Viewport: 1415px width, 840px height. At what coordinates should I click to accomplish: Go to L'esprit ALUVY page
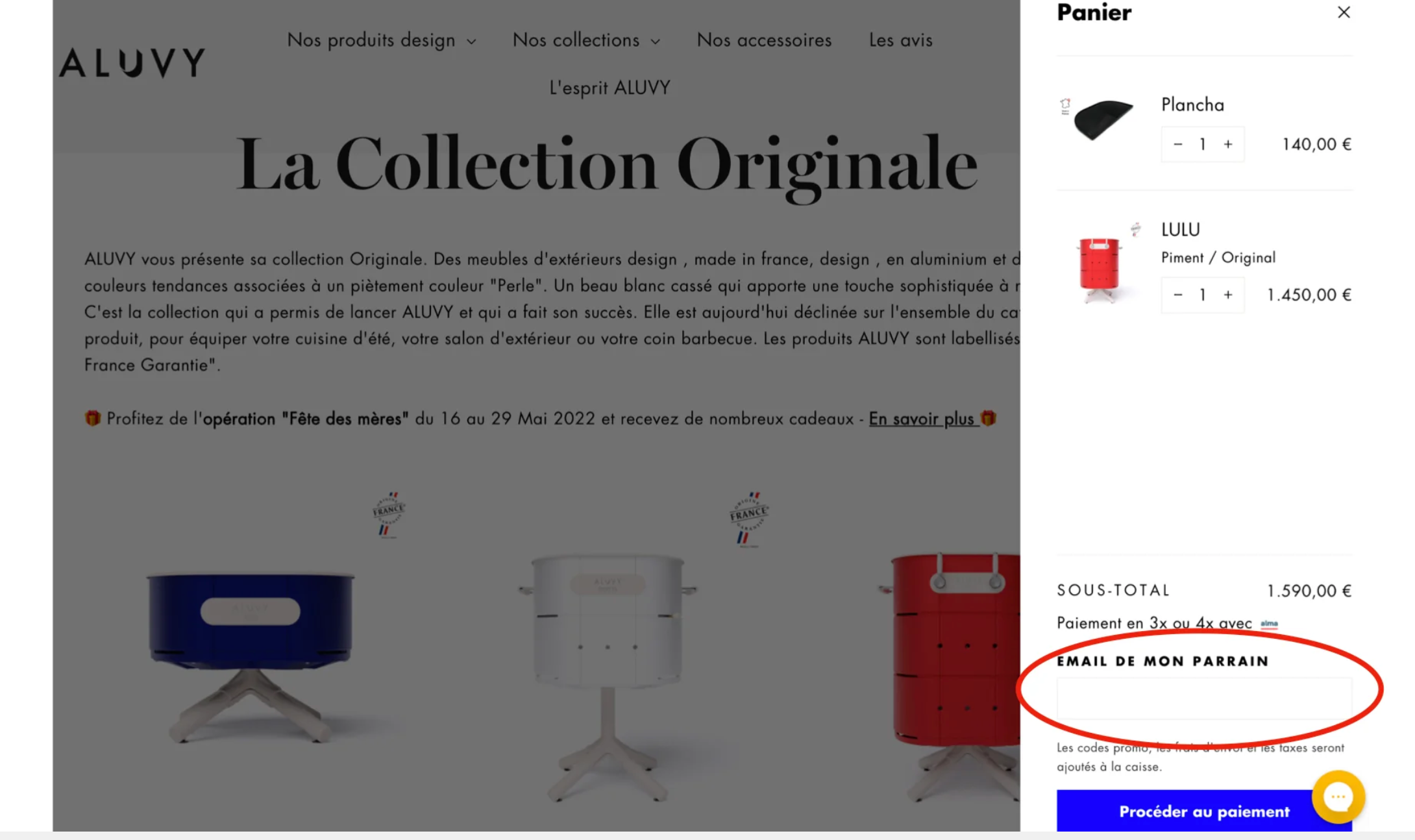[609, 88]
